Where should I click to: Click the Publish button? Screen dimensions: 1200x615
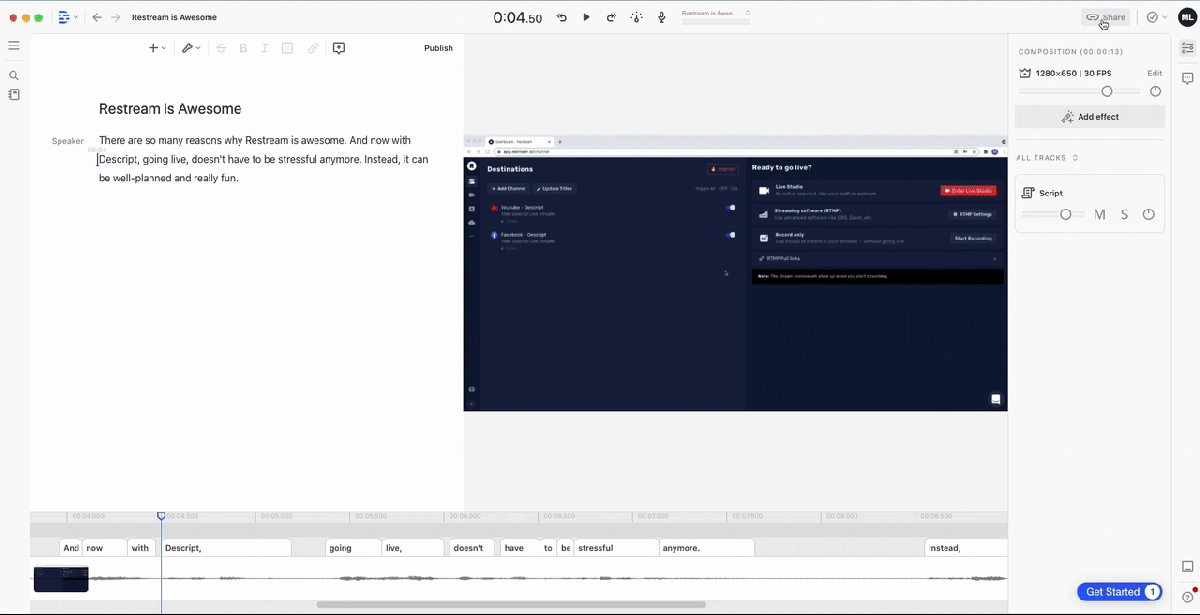coord(438,48)
